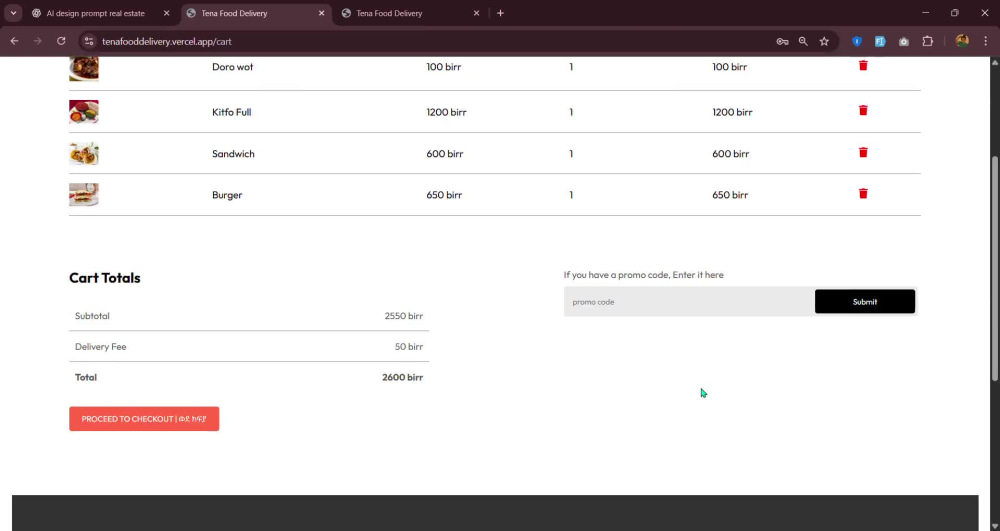Click the Total value 2600 birr
1000x531 pixels.
pyautogui.click(x=402, y=377)
